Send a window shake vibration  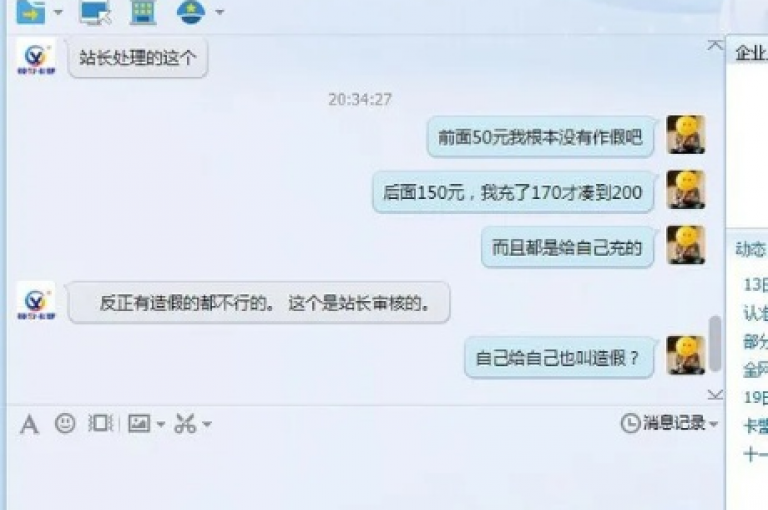pos(100,423)
